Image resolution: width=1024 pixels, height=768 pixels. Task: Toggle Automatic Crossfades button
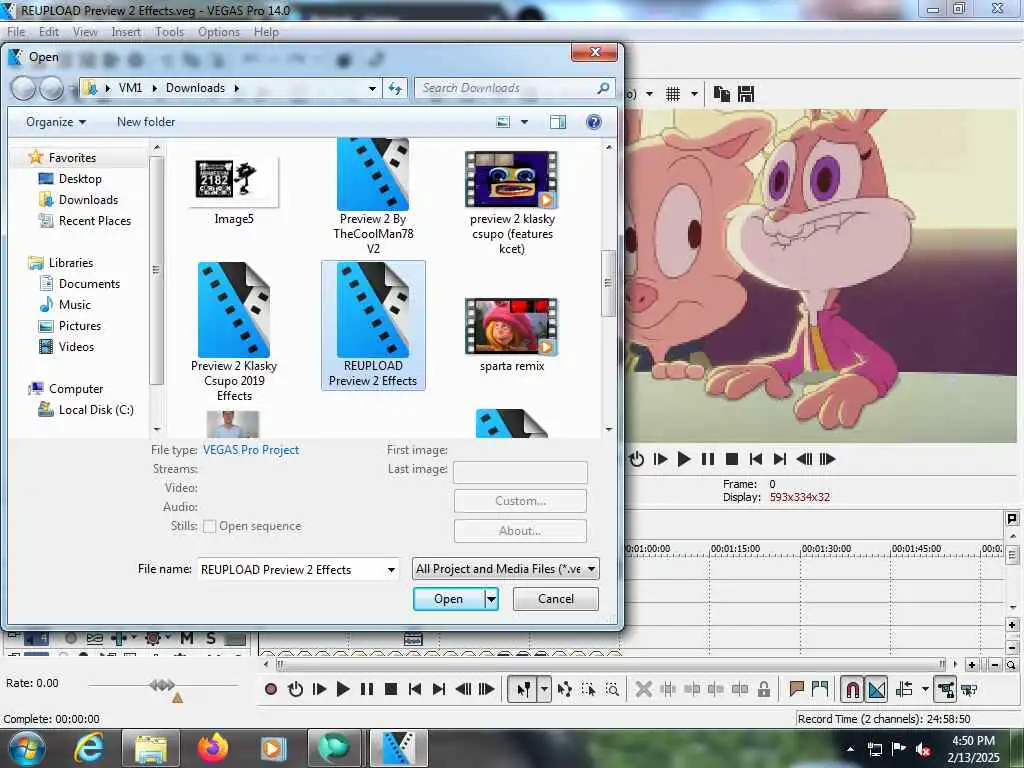tap(876, 689)
